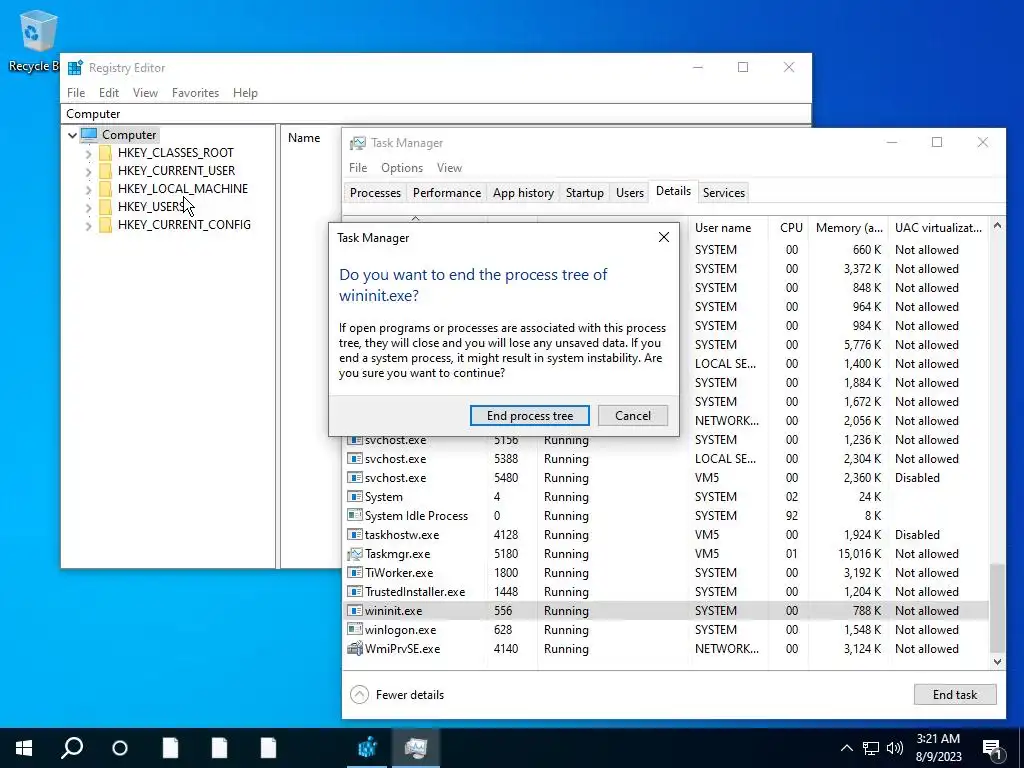Click the HKEY_CLASSES_ROOT folder icon

(105, 153)
